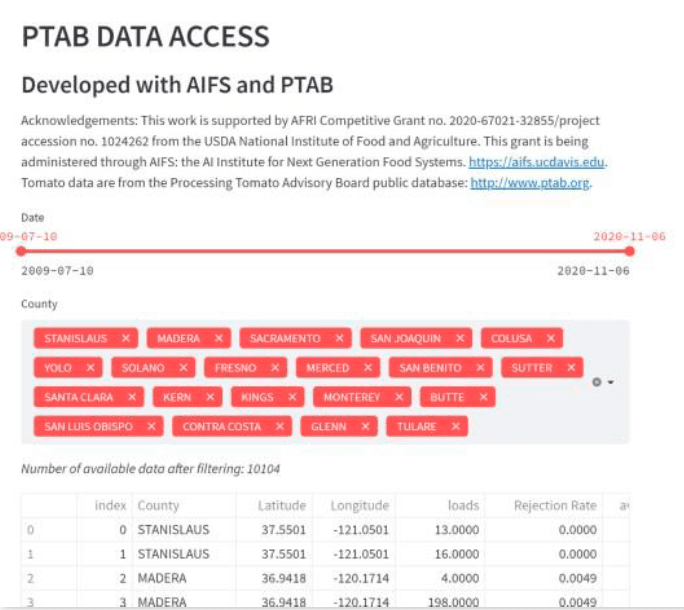Image resolution: width=684 pixels, height=610 pixels.
Task: Remove SAN JOAQUIN from selected counties
Action: click(x=460, y=339)
